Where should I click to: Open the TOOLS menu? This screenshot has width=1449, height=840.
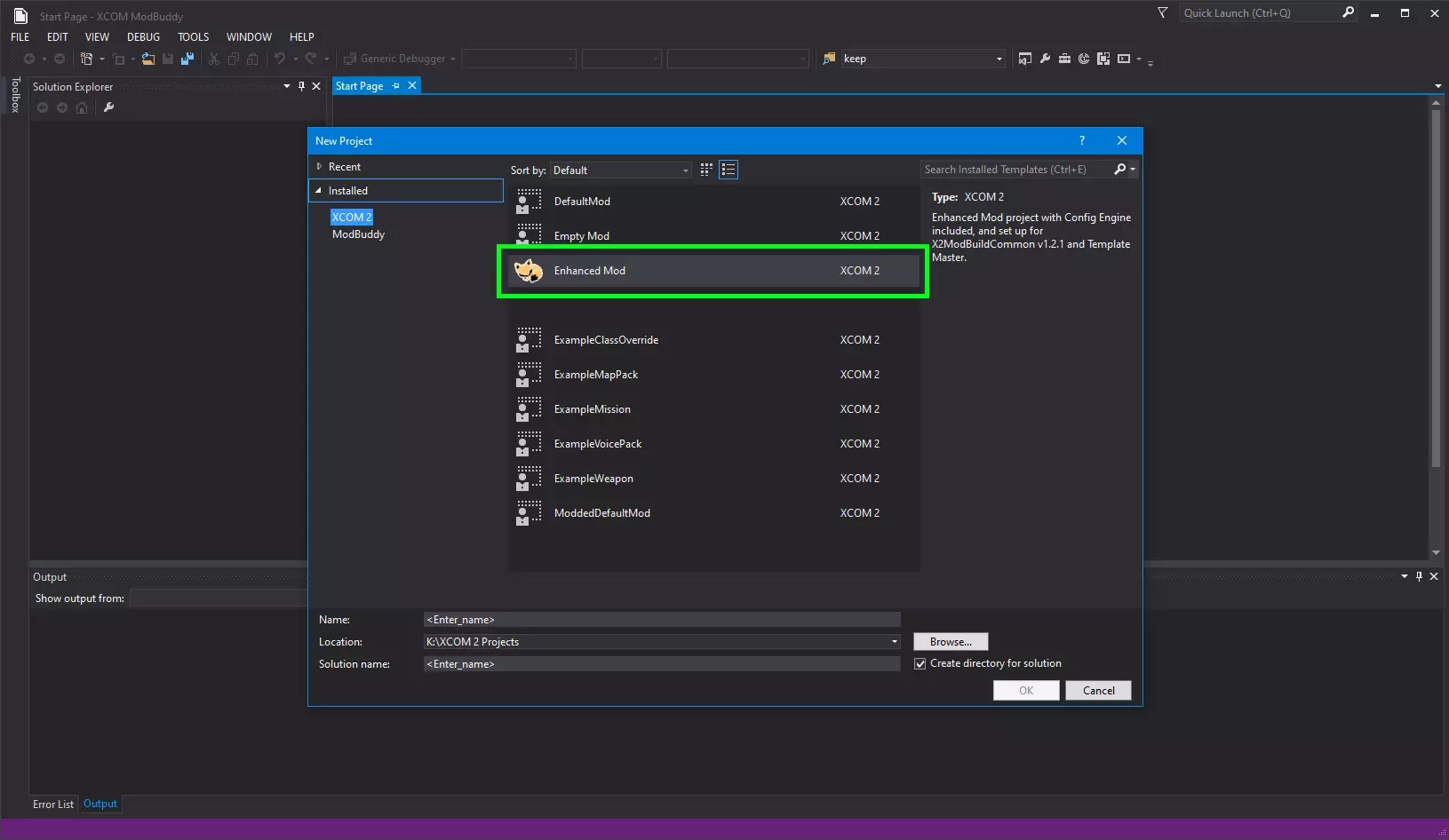[x=193, y=37]
